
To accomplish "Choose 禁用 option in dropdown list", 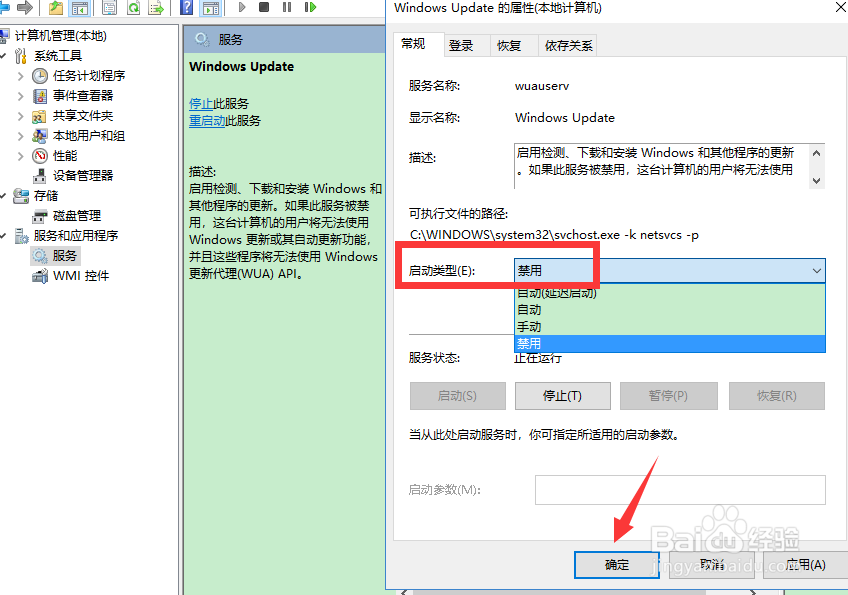I will (670, 343).
